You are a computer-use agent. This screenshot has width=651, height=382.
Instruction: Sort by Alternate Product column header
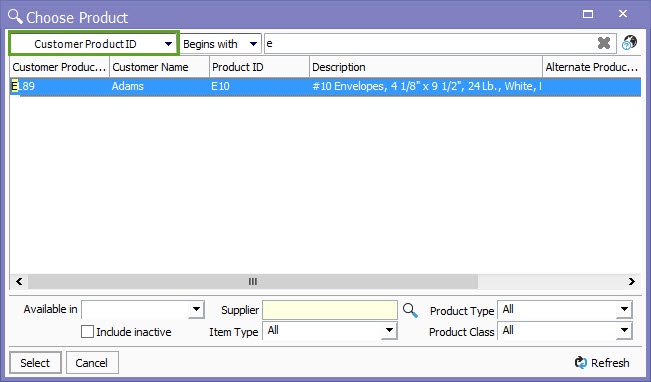592,67
